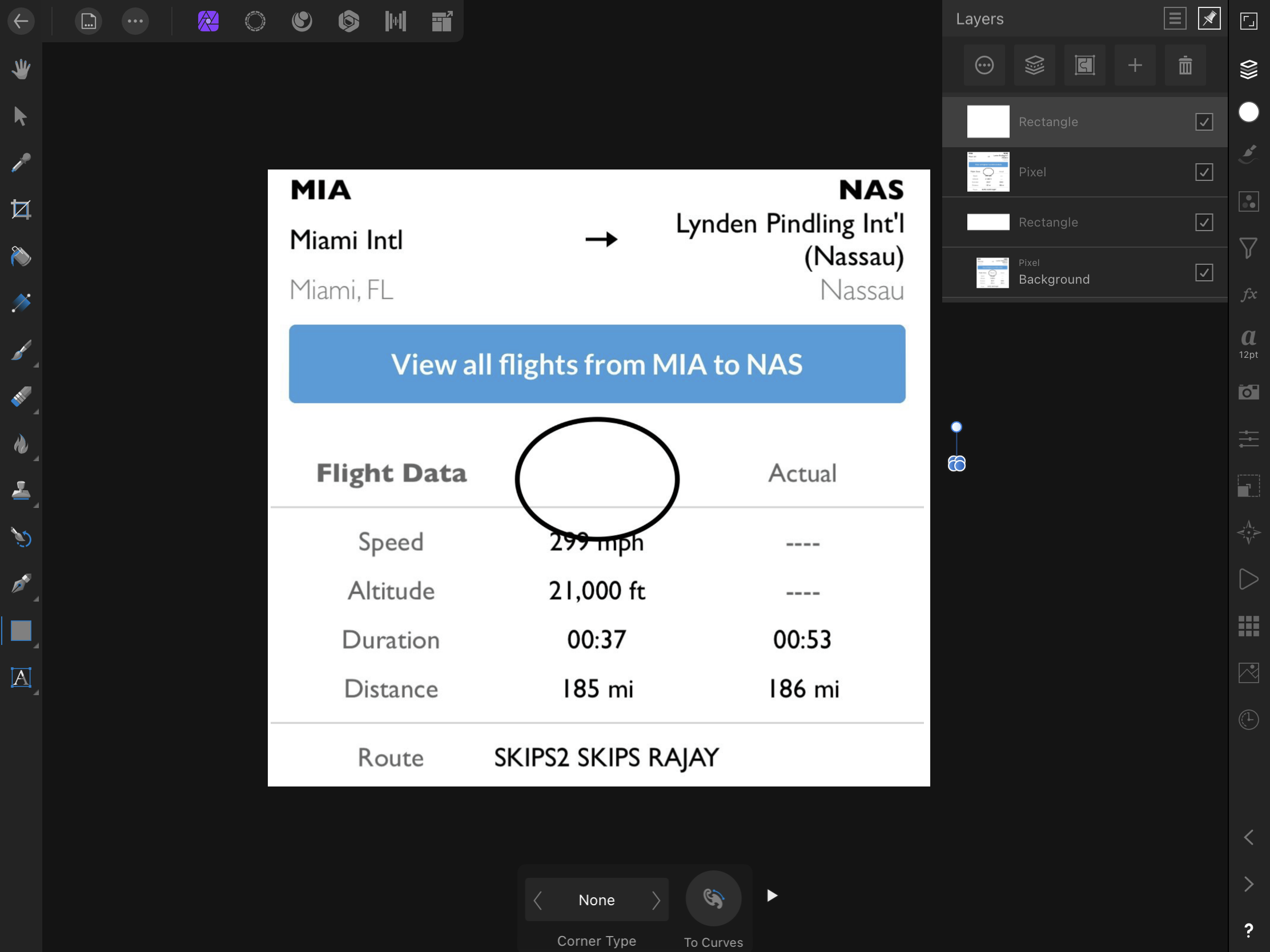Open the Library grid studio
The image size is (1270, 952).
pos(1249,626)
